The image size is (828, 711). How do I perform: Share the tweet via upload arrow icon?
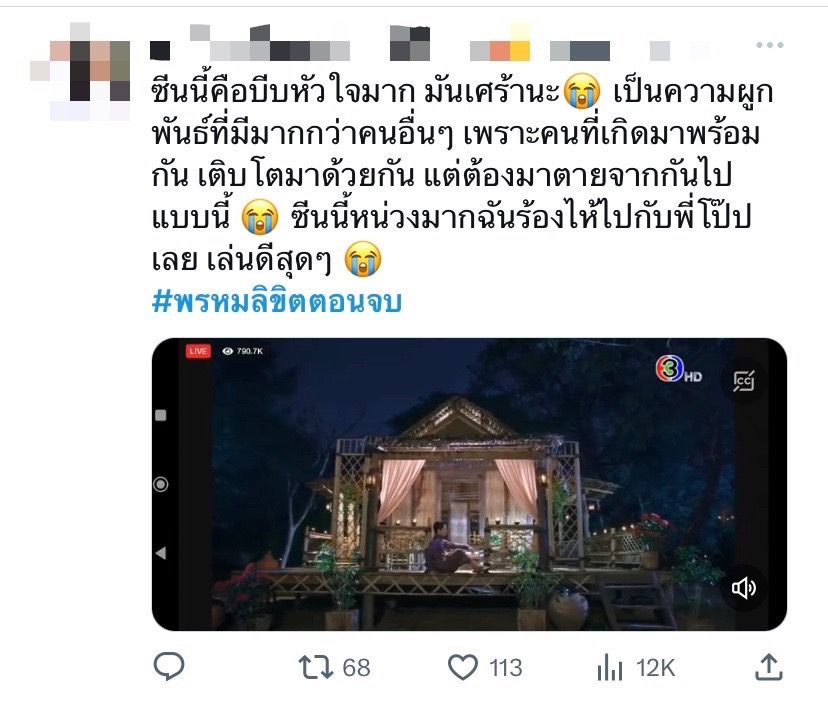tap(768, 667)
